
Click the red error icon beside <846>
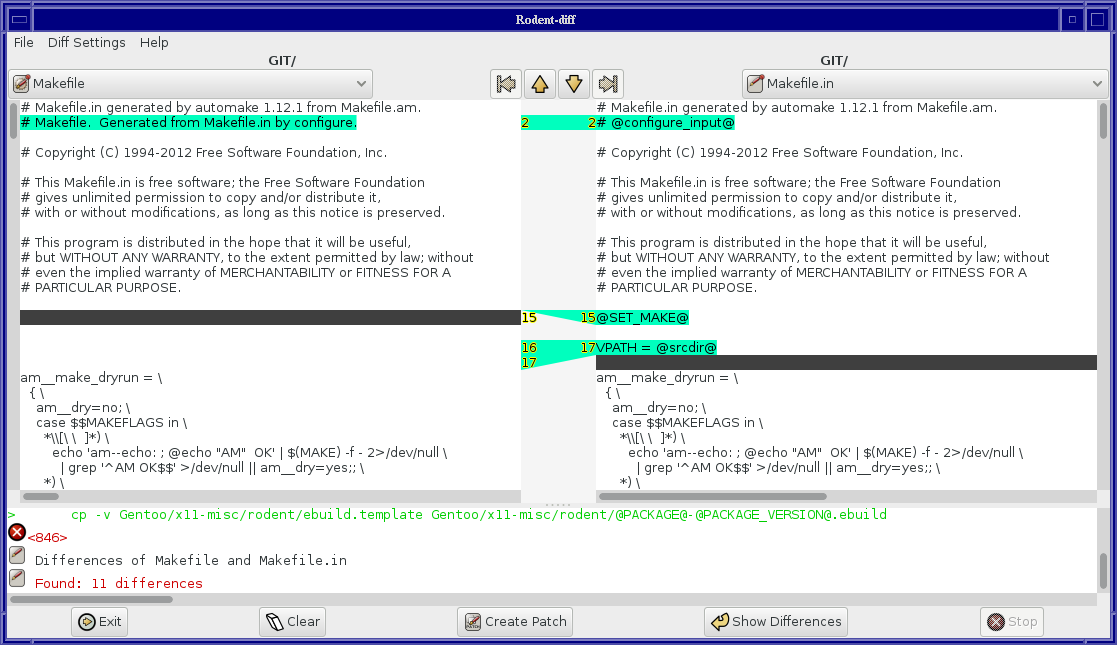pyautogui.click(x=17, y=533)
